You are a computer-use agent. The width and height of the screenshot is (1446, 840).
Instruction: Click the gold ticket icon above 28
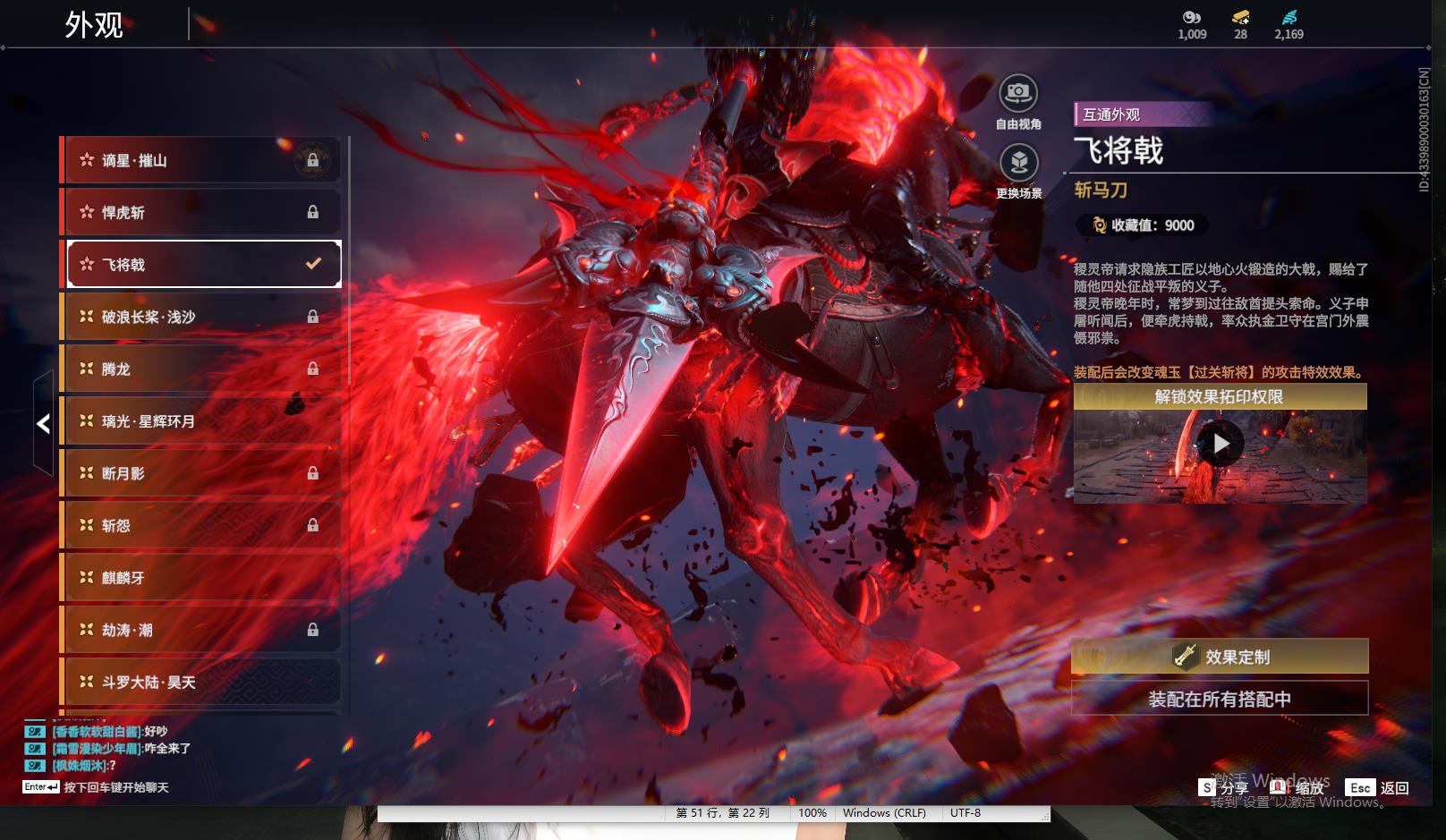click(x=1240, y=17)
